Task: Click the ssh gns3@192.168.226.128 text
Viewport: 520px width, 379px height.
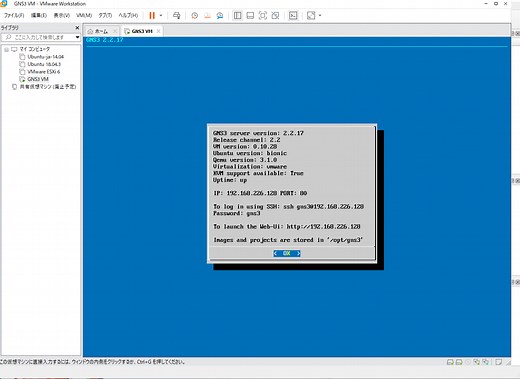Action: click(324, 206)
